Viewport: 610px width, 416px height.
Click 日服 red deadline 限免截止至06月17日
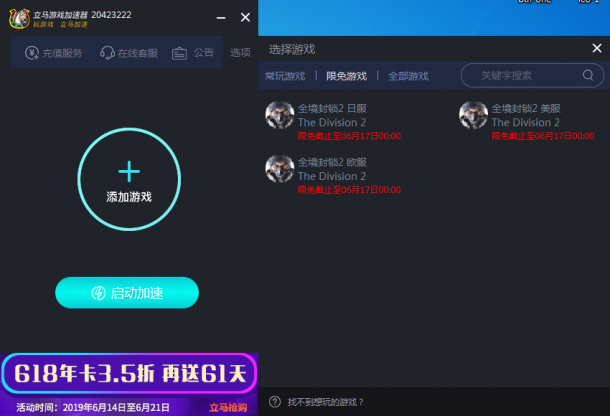(349, 136)
